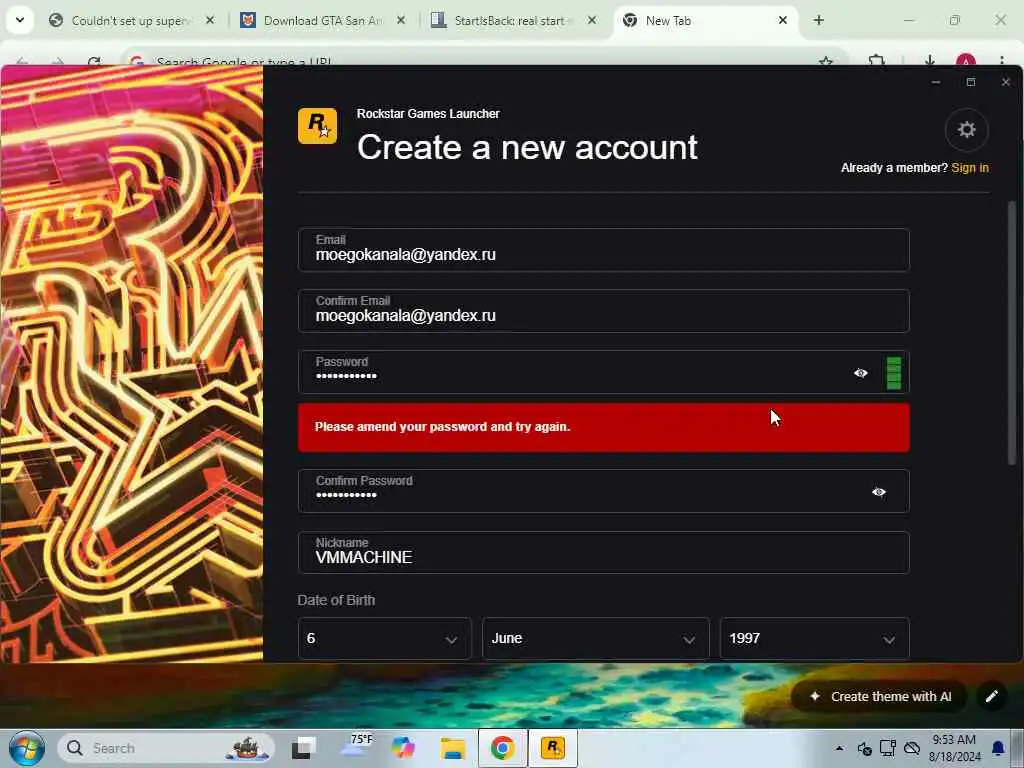Image resolution: width=1024 pixels, height=768 pixels.
Task: Click the cloud sync tray icon
Action: tap(912, 748)
